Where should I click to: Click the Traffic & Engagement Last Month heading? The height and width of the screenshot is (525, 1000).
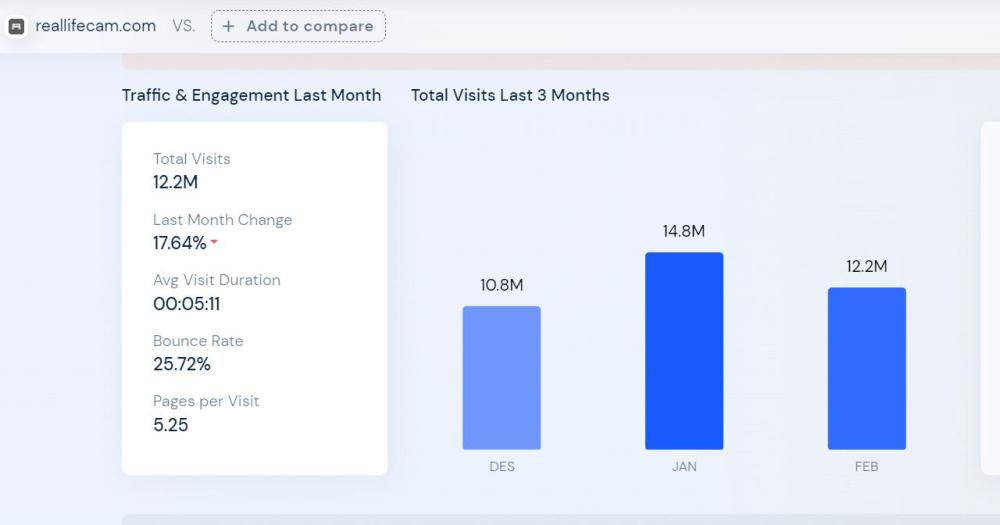pos(251,95)
